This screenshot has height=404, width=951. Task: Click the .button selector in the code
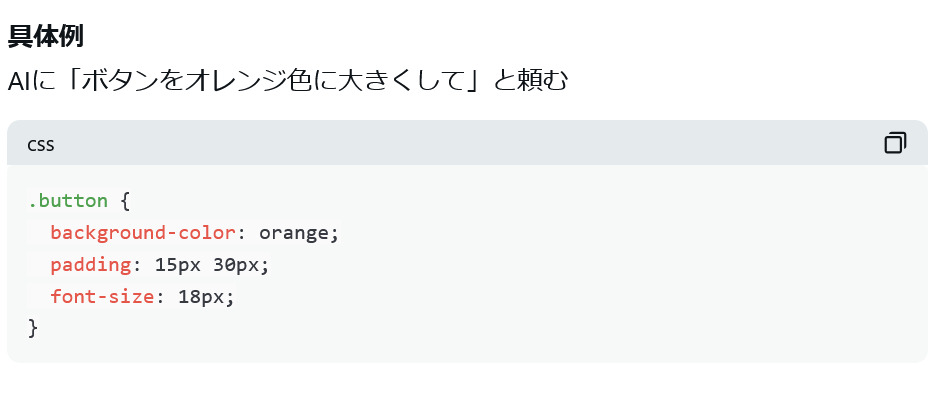coord(68,201)
